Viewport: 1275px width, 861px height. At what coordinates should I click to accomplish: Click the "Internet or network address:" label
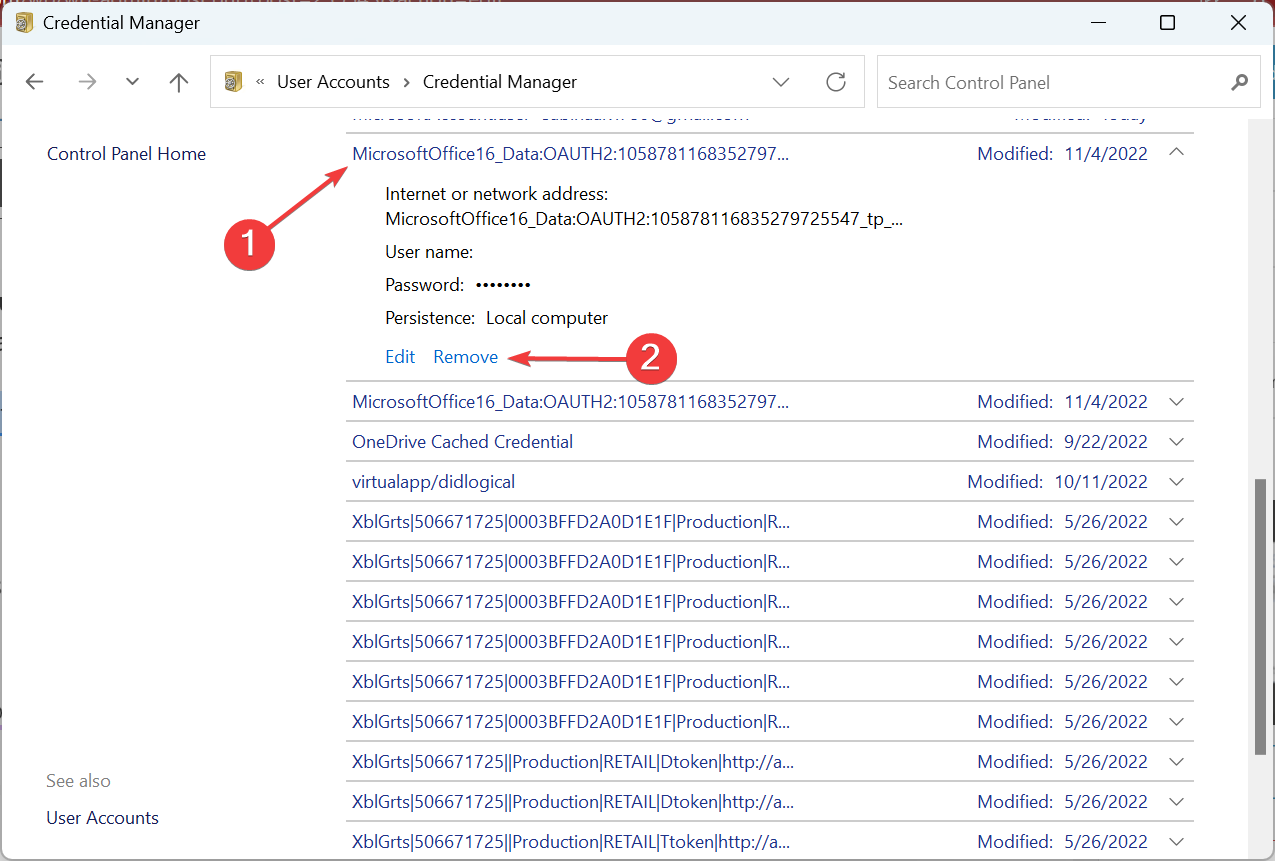[497, 194]
